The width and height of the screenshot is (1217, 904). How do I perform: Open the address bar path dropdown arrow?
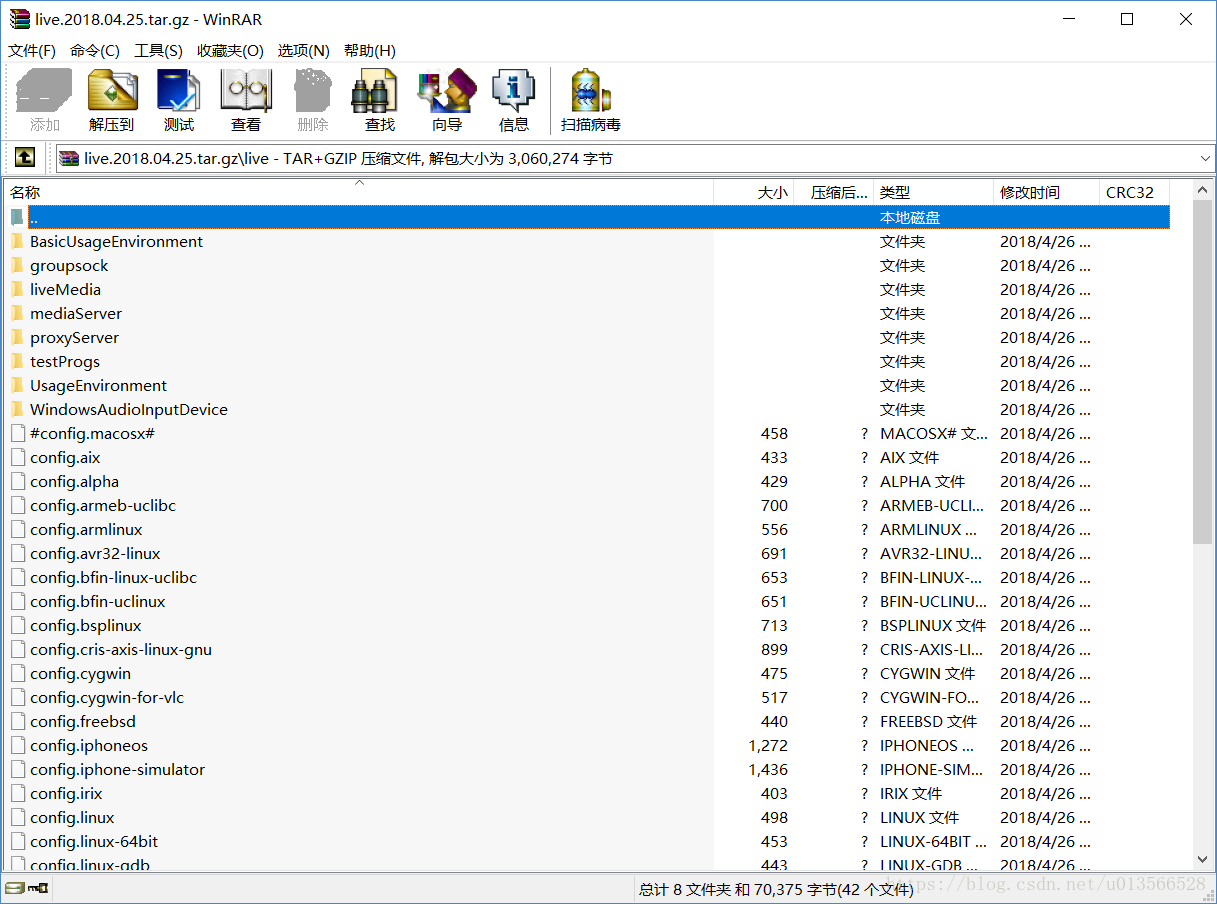[x=1205, y=158]
